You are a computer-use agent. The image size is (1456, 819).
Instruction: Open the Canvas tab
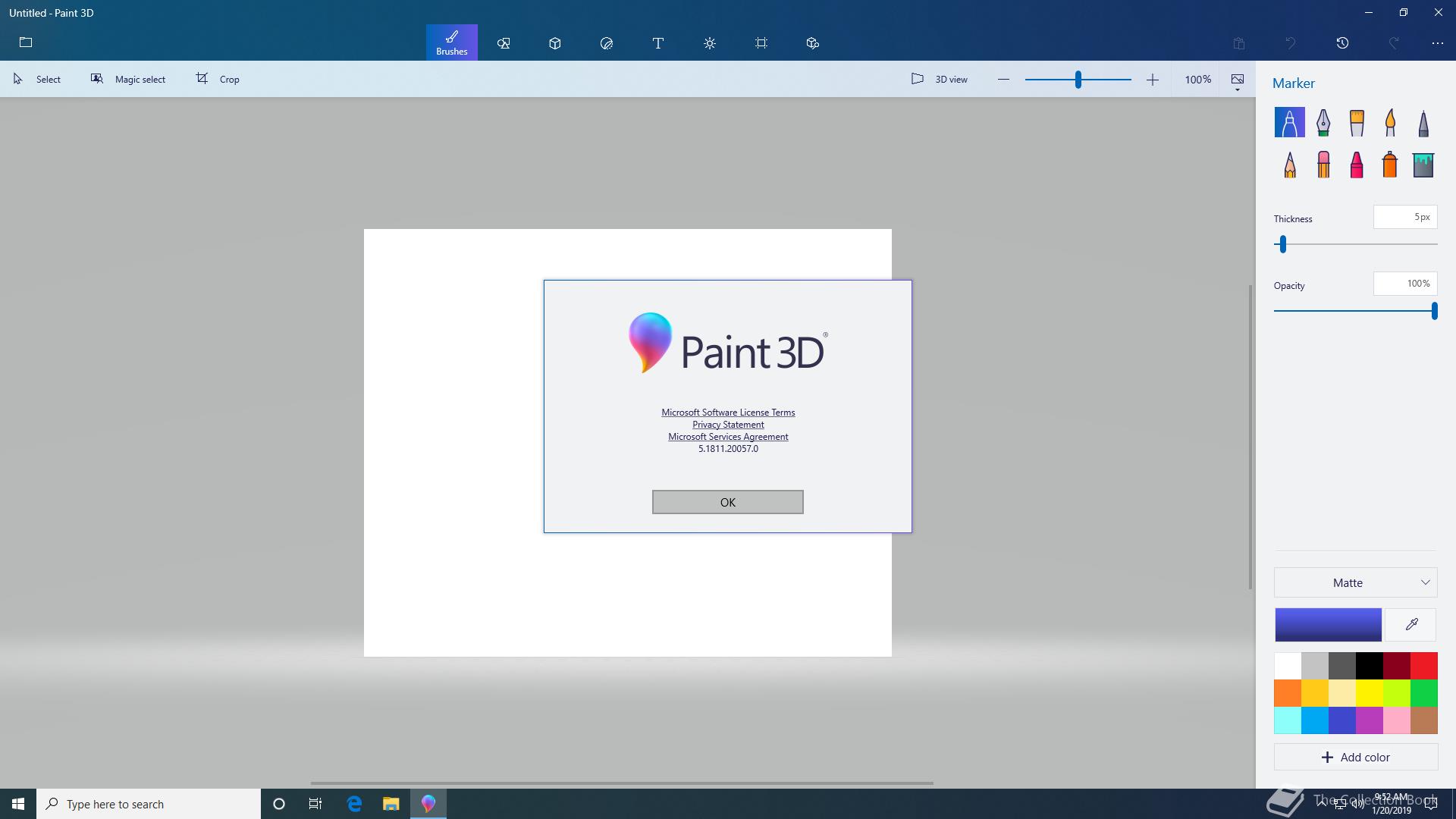tap(761, 43)
